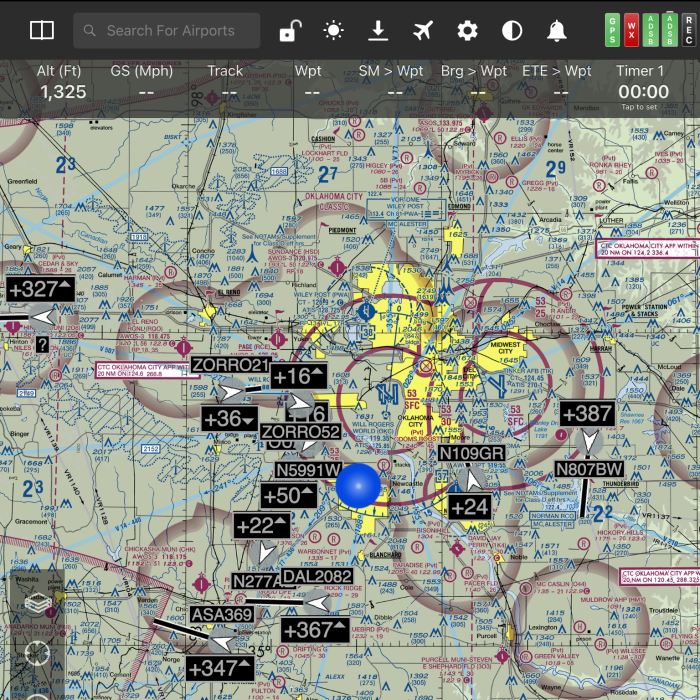Toggle the map lock padlock icon
Image resolution: width=700 pixels, height=700 pixels.
tap(290, 31)
